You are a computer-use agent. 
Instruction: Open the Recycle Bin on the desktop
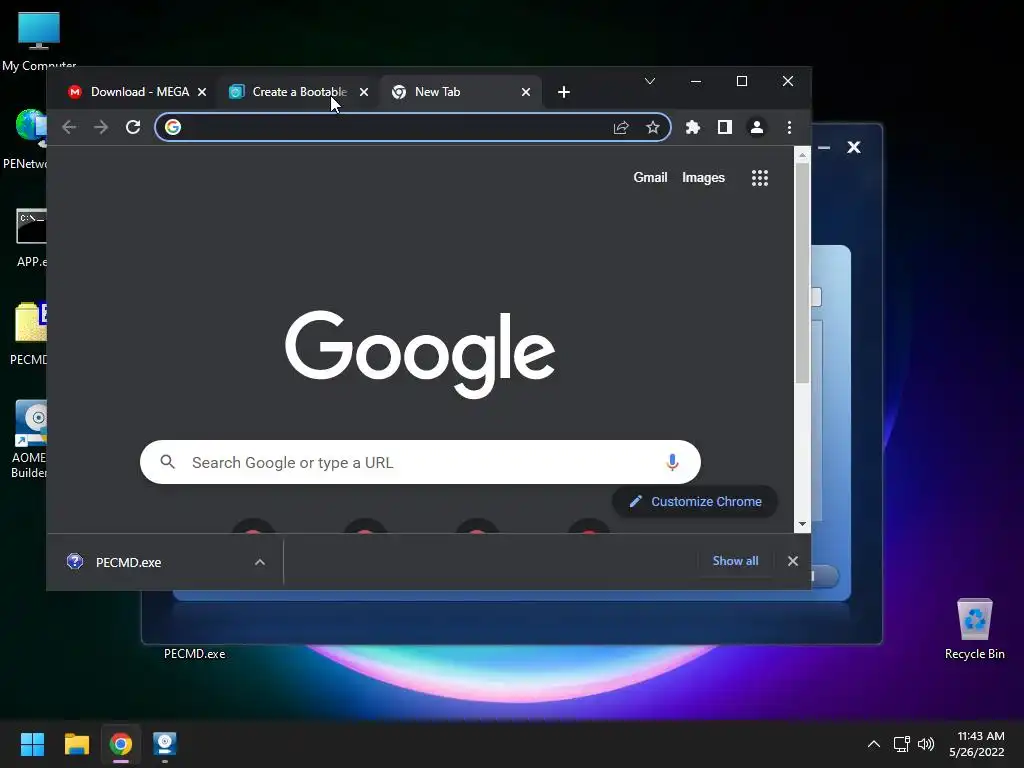(974, 629)
